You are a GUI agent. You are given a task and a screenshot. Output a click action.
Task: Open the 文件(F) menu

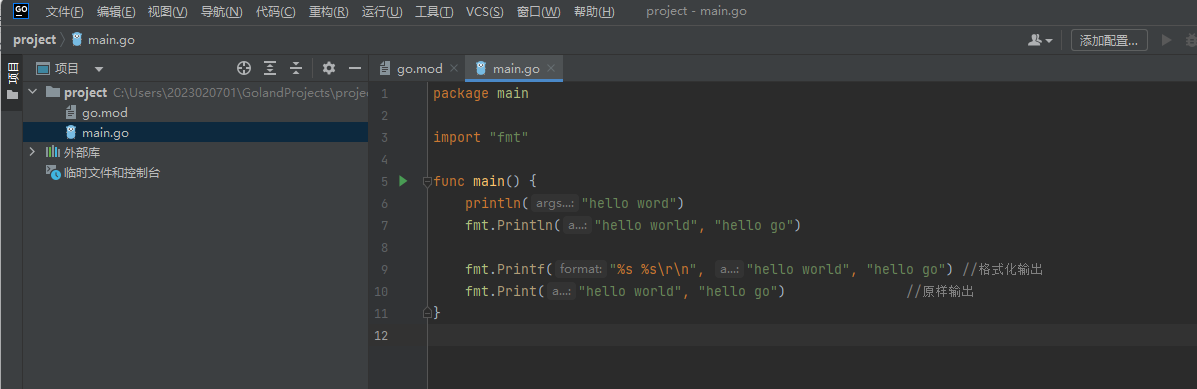64,11
